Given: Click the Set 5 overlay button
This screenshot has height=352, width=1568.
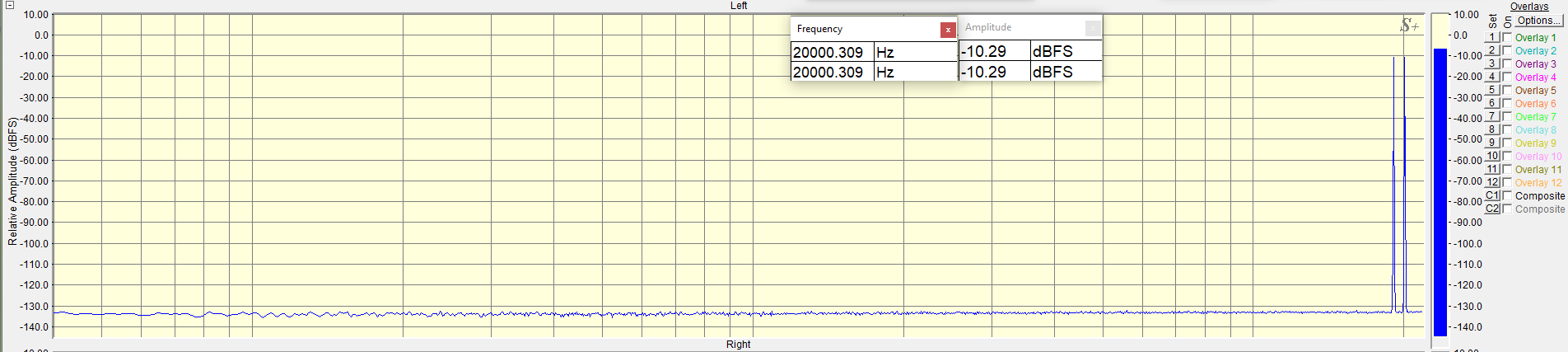Looking at the screenshot, I should 1491,90.
